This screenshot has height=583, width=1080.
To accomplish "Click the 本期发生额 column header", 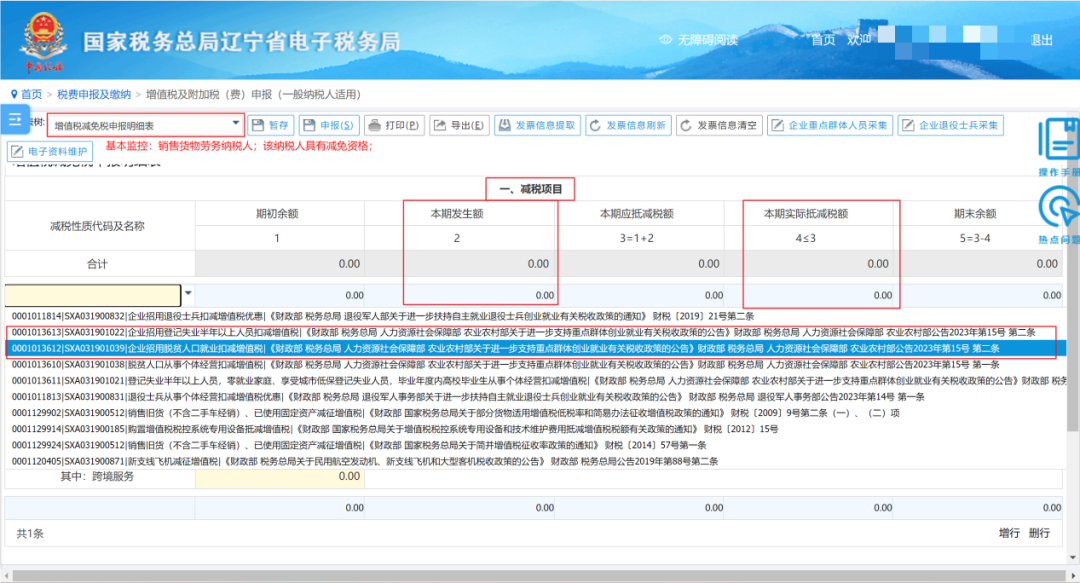I will coord(457,214).
